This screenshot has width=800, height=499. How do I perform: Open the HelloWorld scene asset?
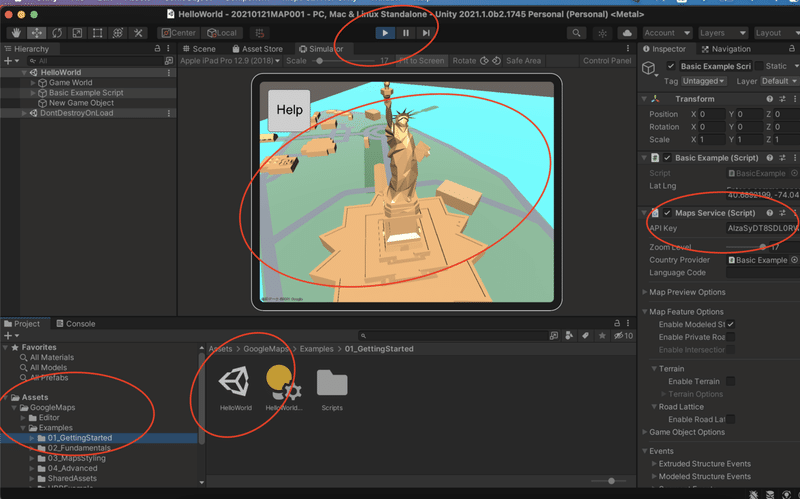click(x=235, y=387)
